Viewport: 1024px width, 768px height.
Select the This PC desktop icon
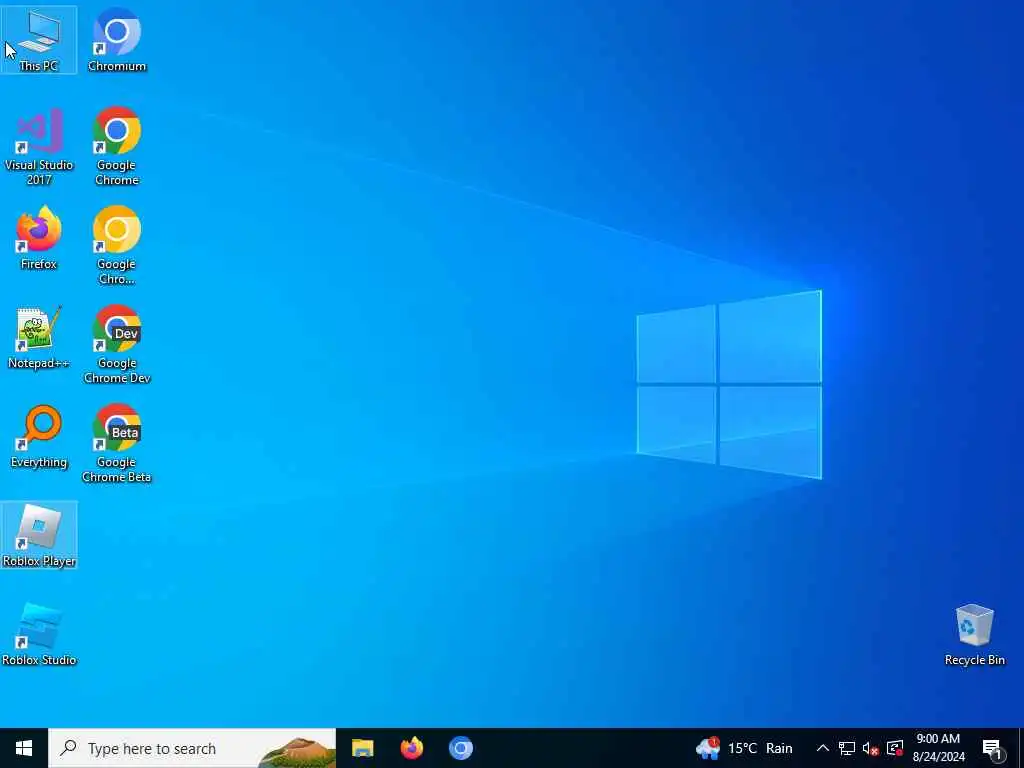39,40
